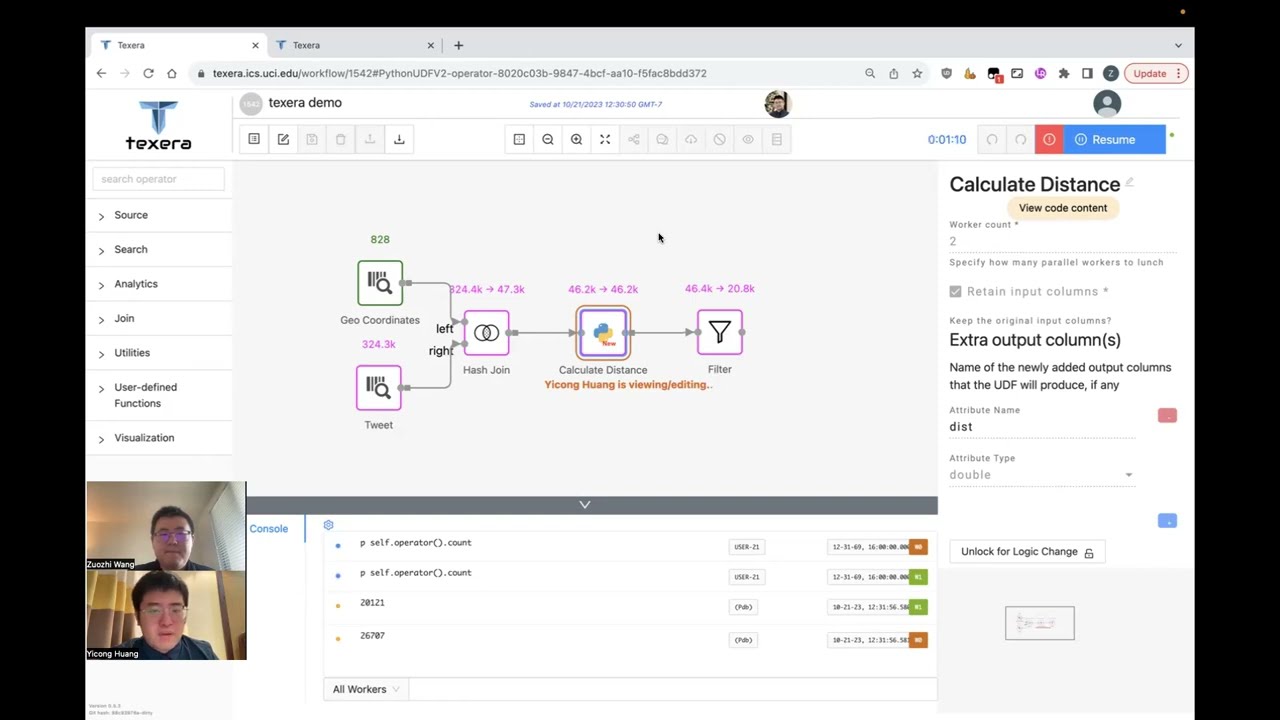
Task: Click the view result eye icon
Action: [x=748, y=139]
